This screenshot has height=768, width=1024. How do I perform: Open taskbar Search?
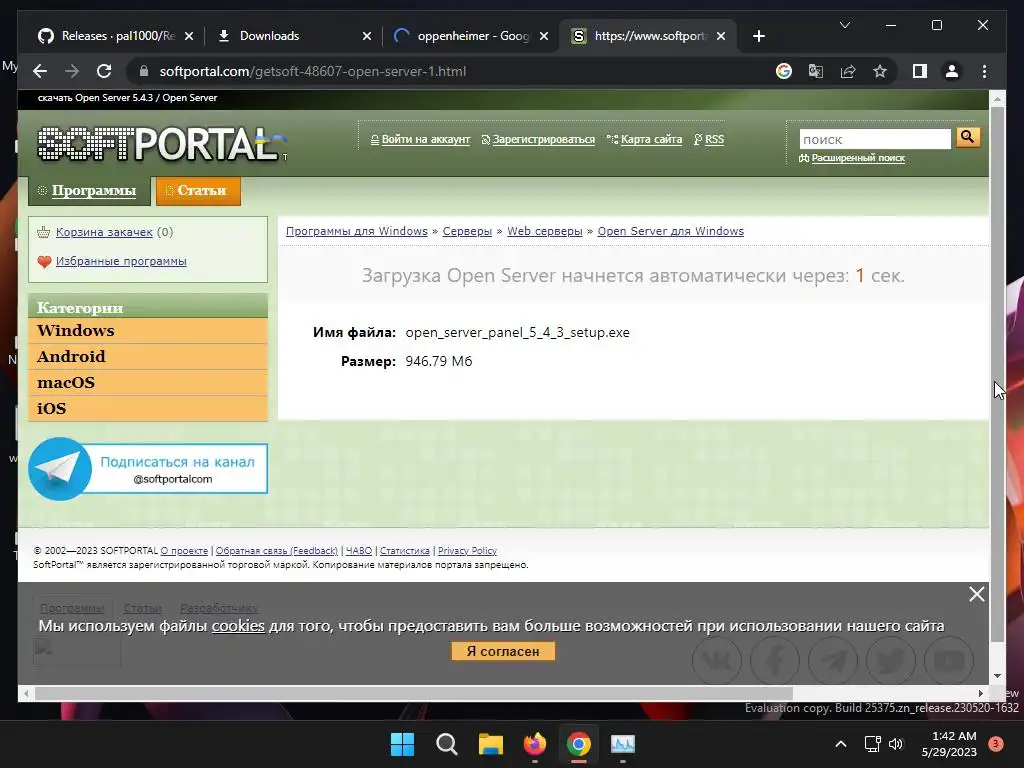447,744
